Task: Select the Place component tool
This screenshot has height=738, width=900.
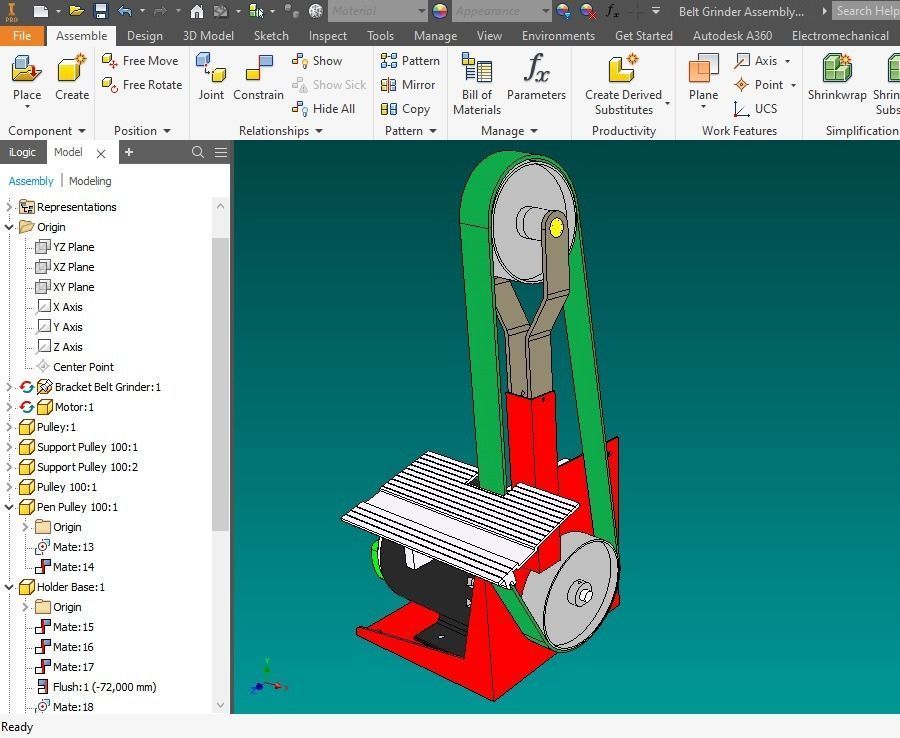Action: click(x=26, y=78)
